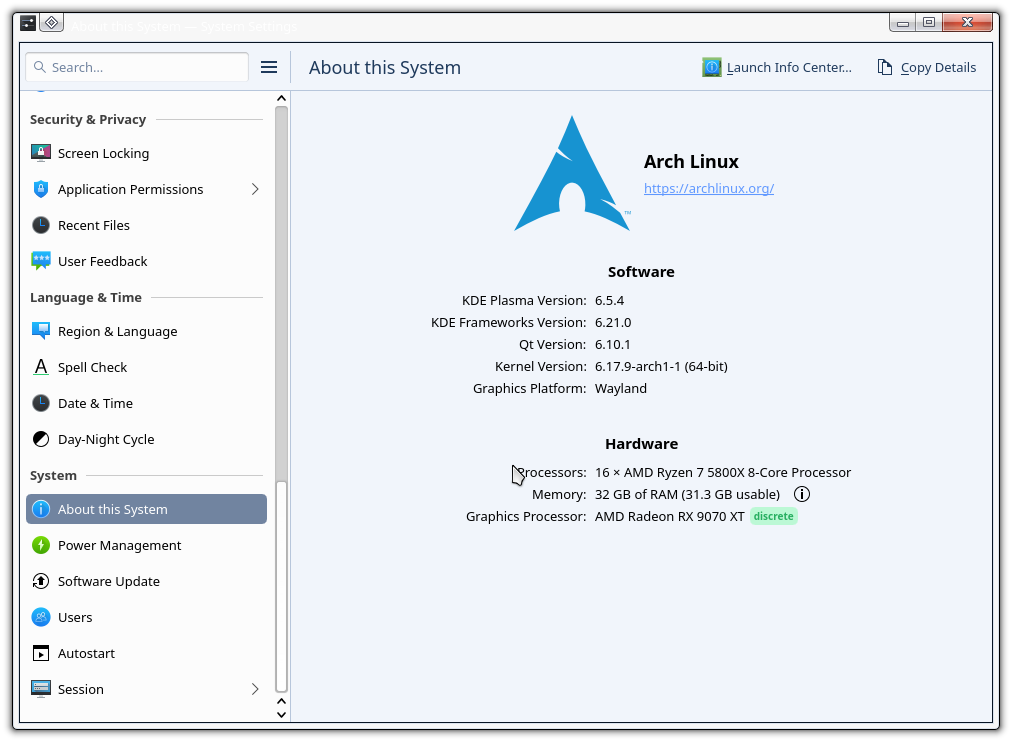Click the discrete GPU badge
1012x742 pixels.
pyautogui.click(x=774, y=516)
